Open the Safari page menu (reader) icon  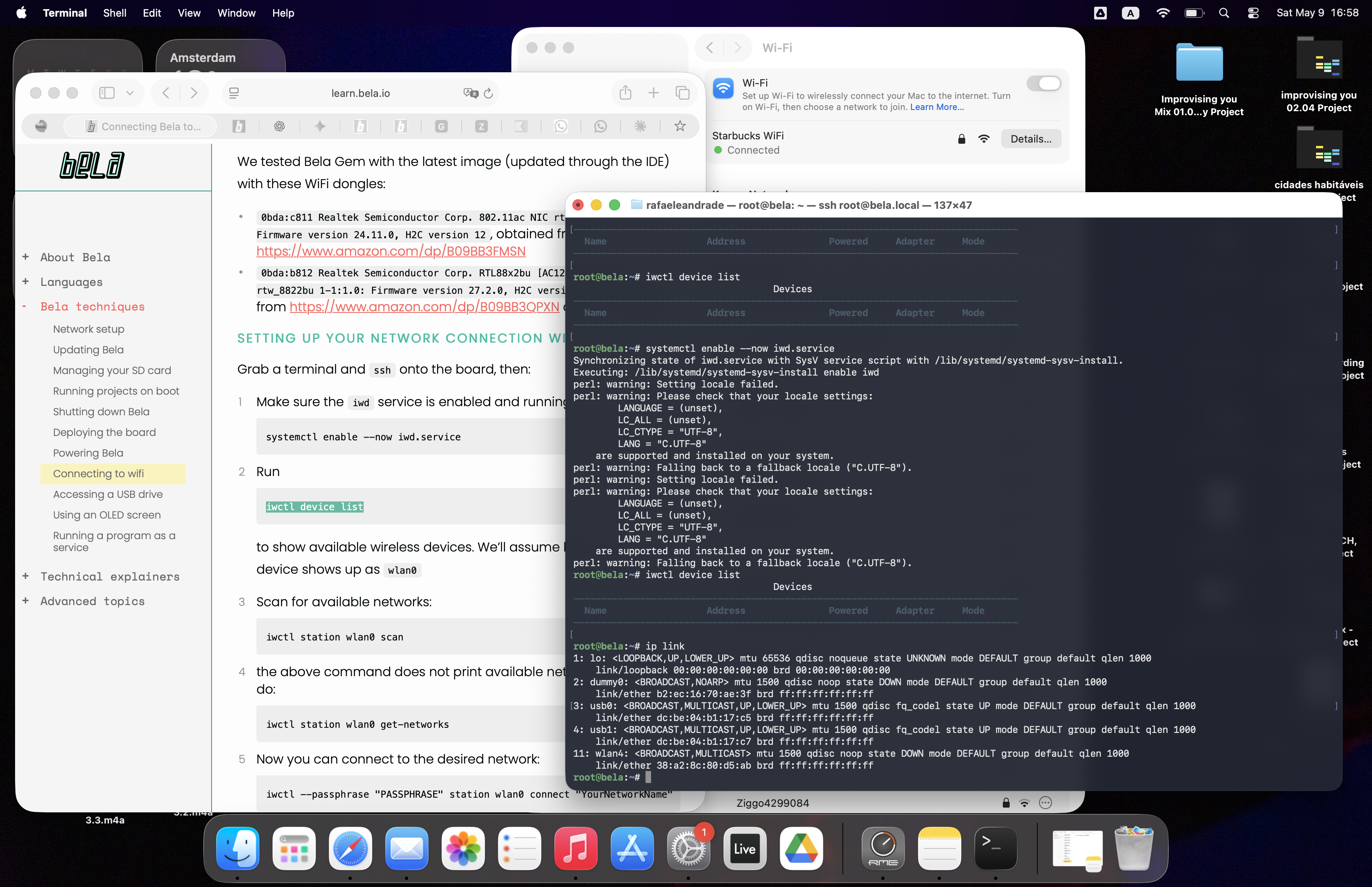(x=234, y=93)
